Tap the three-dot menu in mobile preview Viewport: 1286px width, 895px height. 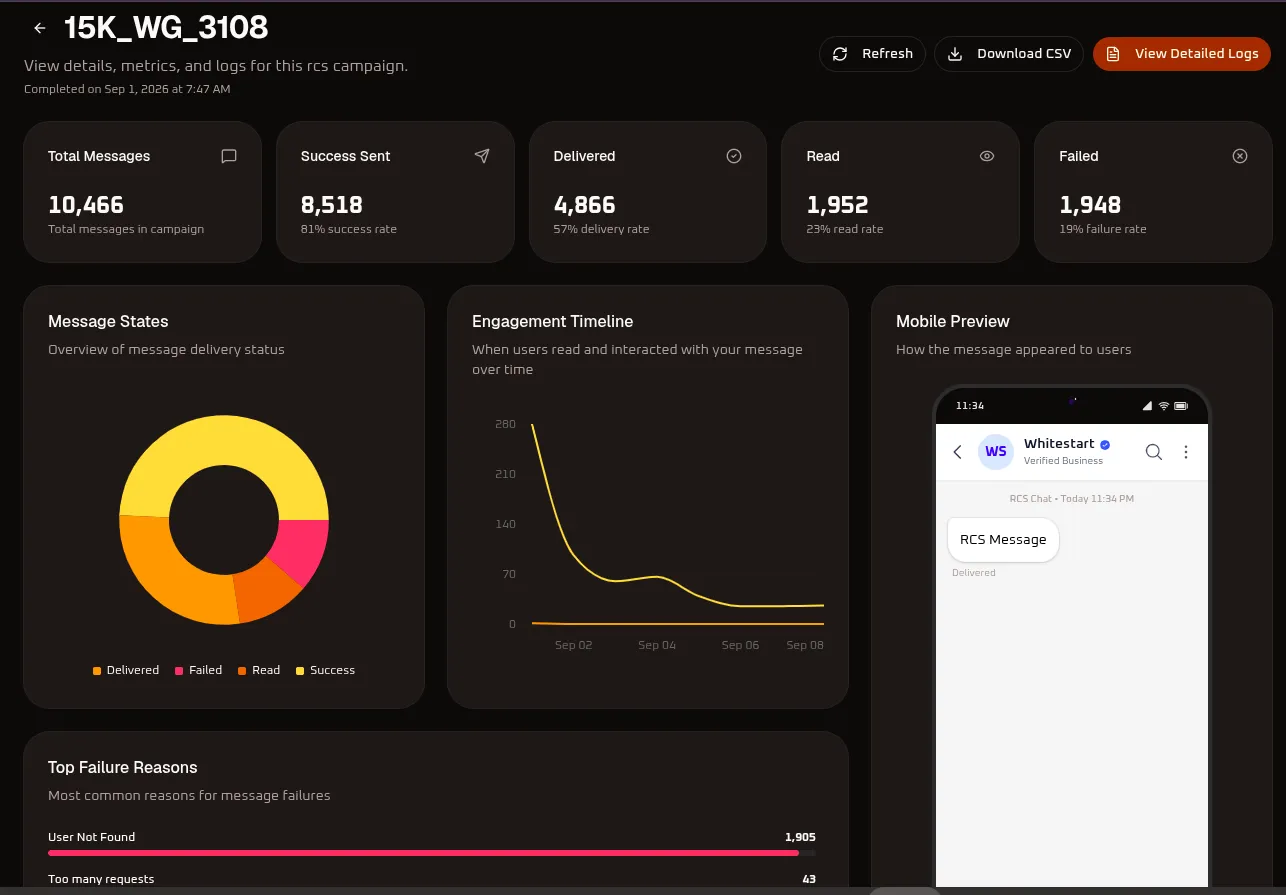tap(1186, 452)
